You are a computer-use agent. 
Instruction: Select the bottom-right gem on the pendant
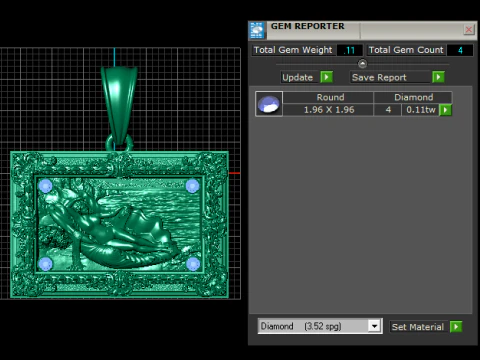(x=192, y=264)
